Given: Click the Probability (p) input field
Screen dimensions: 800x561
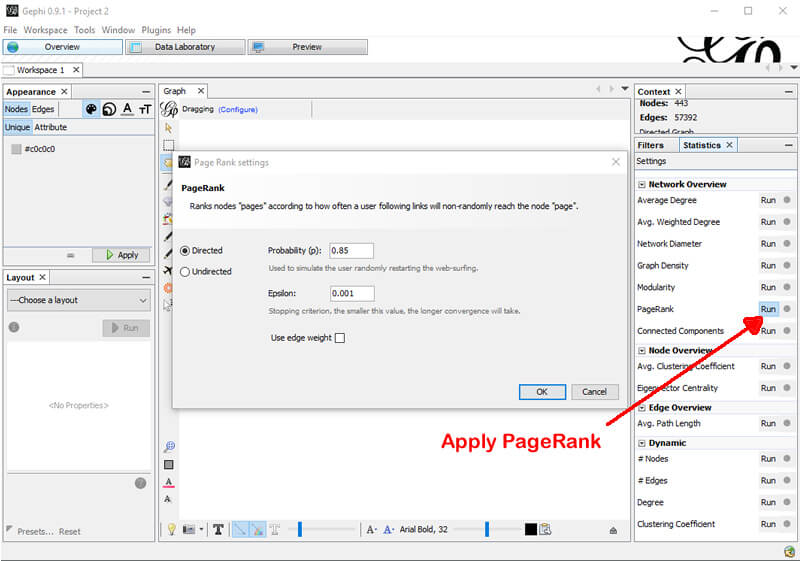Looking at the screenshot, I should [x=352, y=251].
